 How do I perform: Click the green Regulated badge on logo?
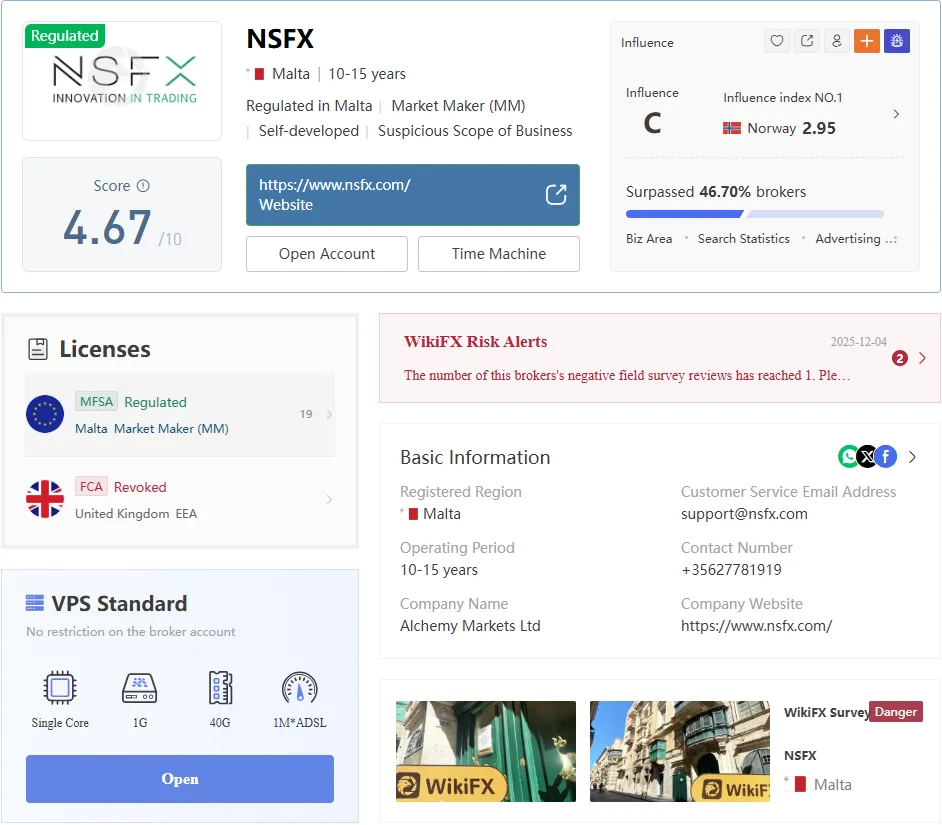point(65,35)
